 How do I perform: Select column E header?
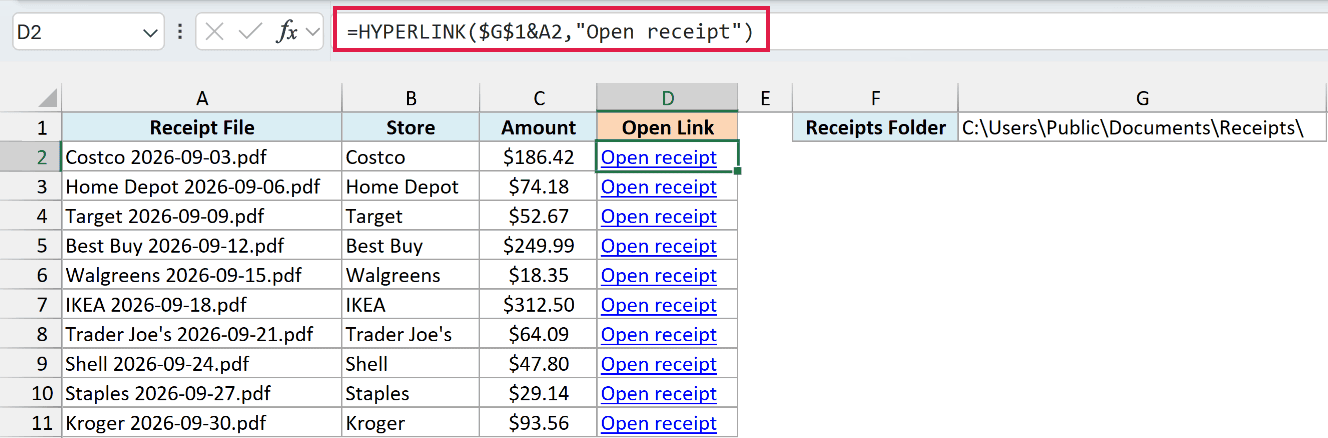pos(765,98)
